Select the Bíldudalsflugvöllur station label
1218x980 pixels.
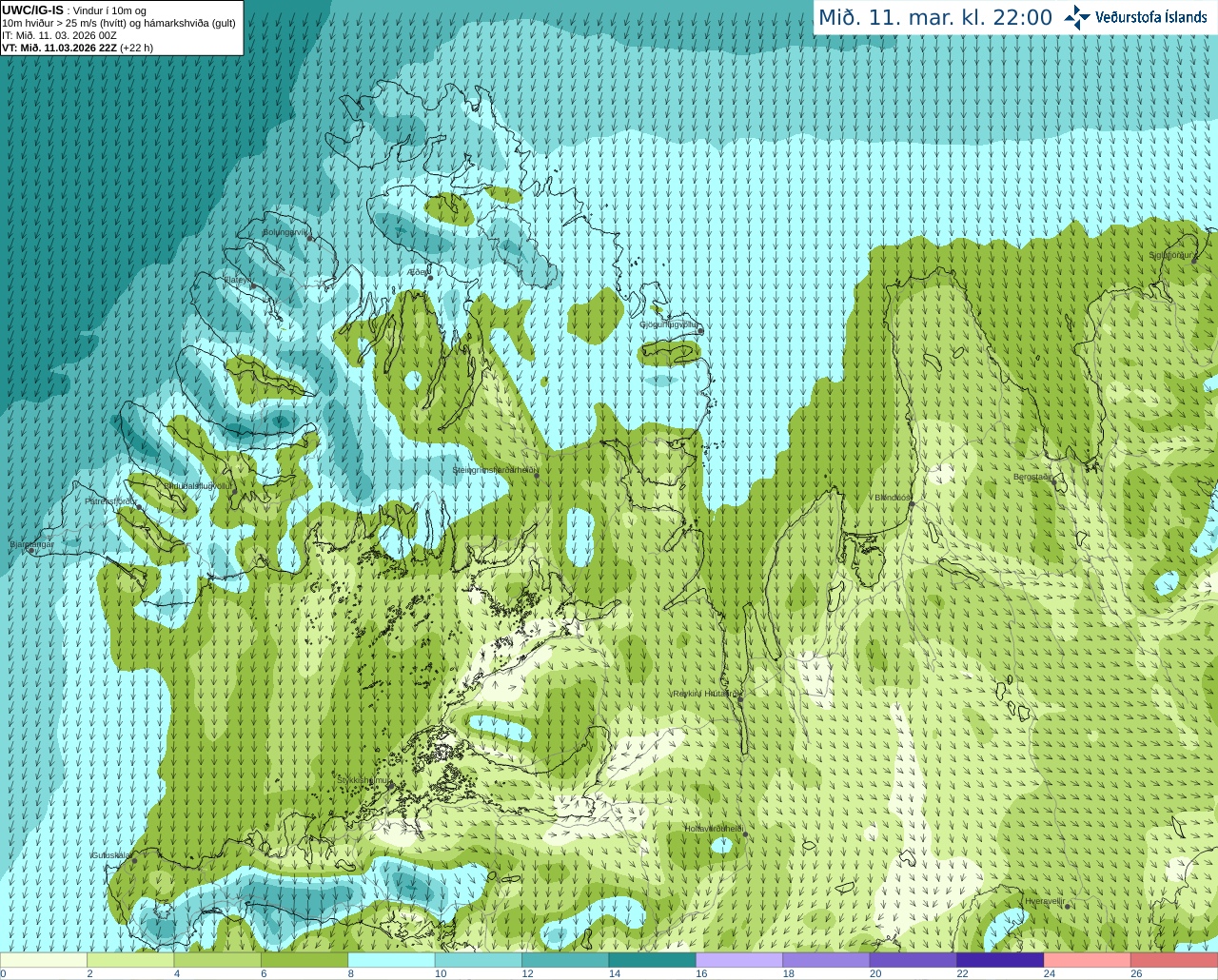pyautogui.click(x=198, y=485)
